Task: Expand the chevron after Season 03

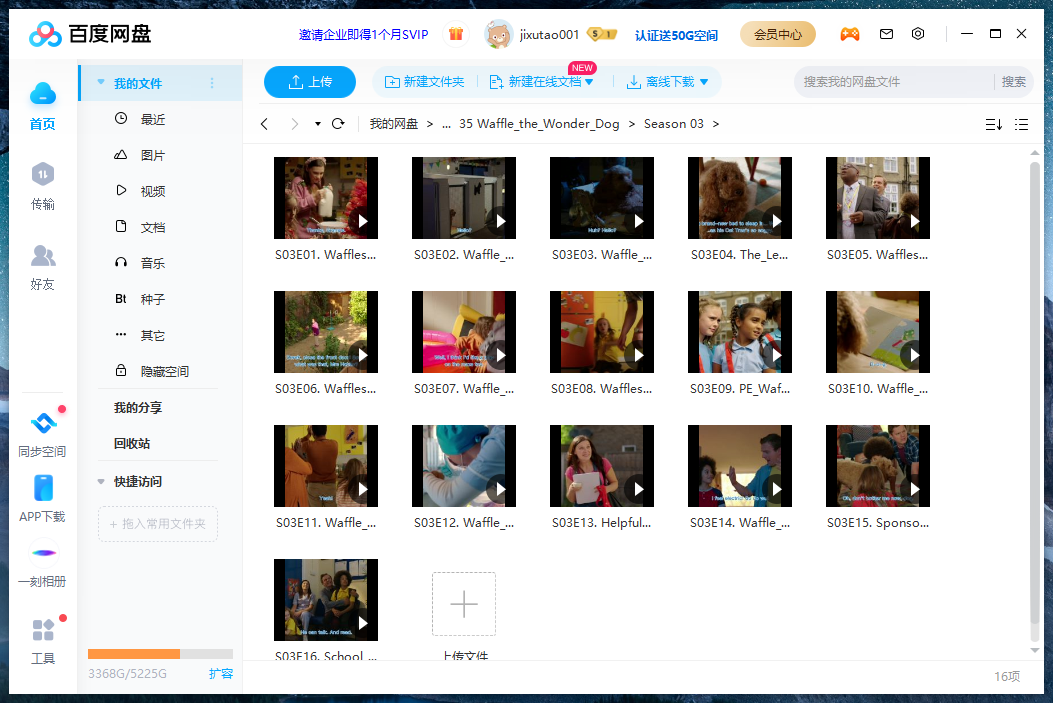Action: point(716,124)
